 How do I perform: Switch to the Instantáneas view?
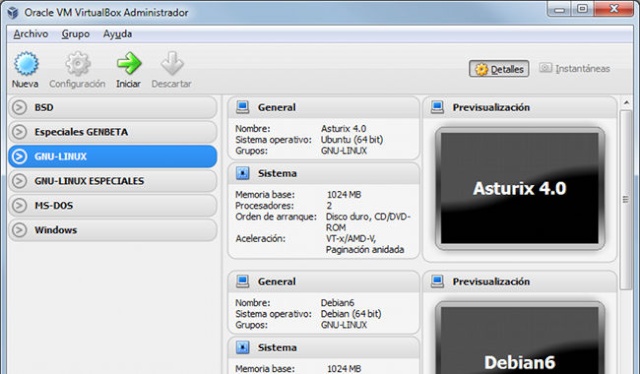574,69
